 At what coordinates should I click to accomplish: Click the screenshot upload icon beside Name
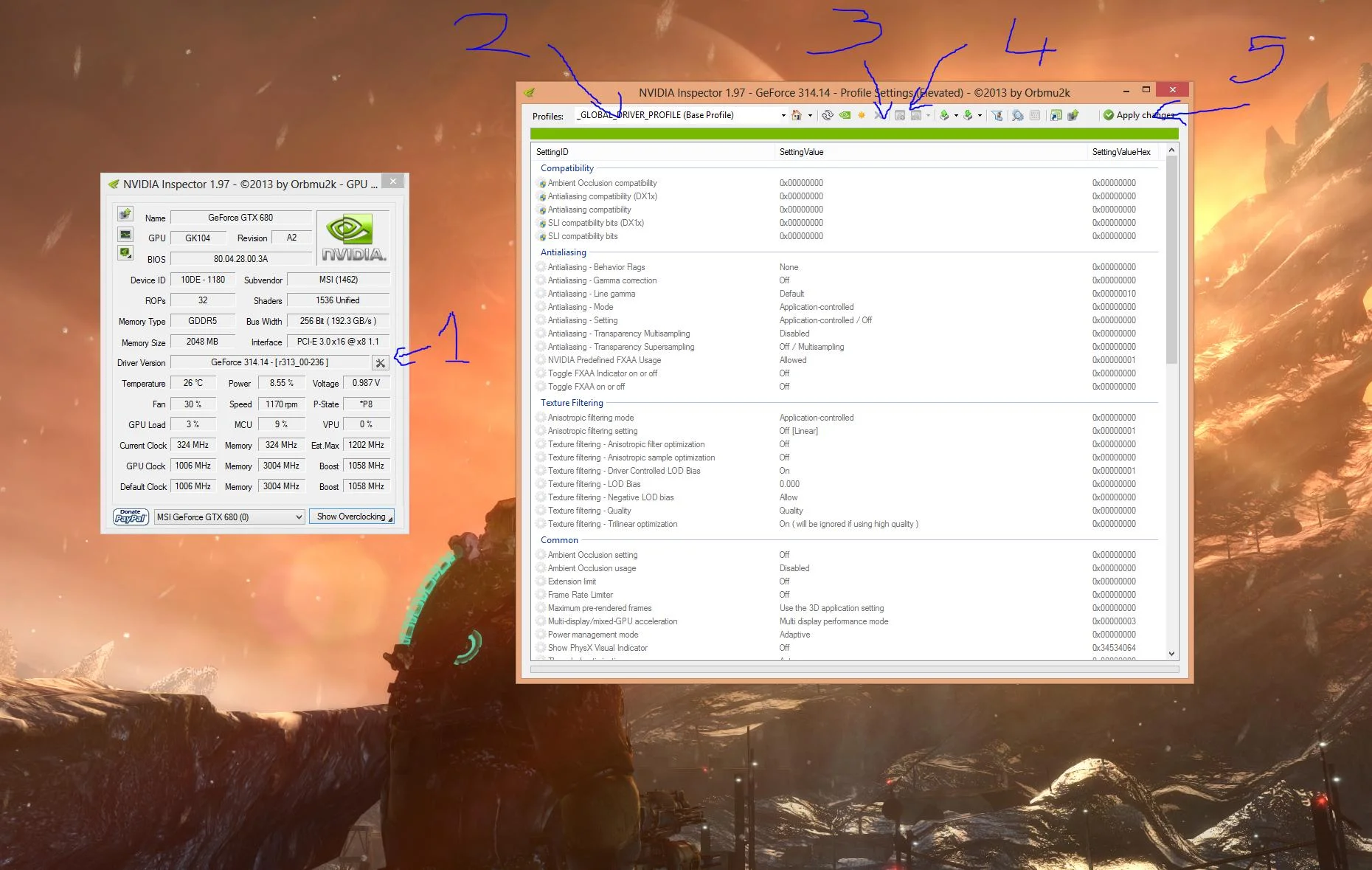point(125,214)
